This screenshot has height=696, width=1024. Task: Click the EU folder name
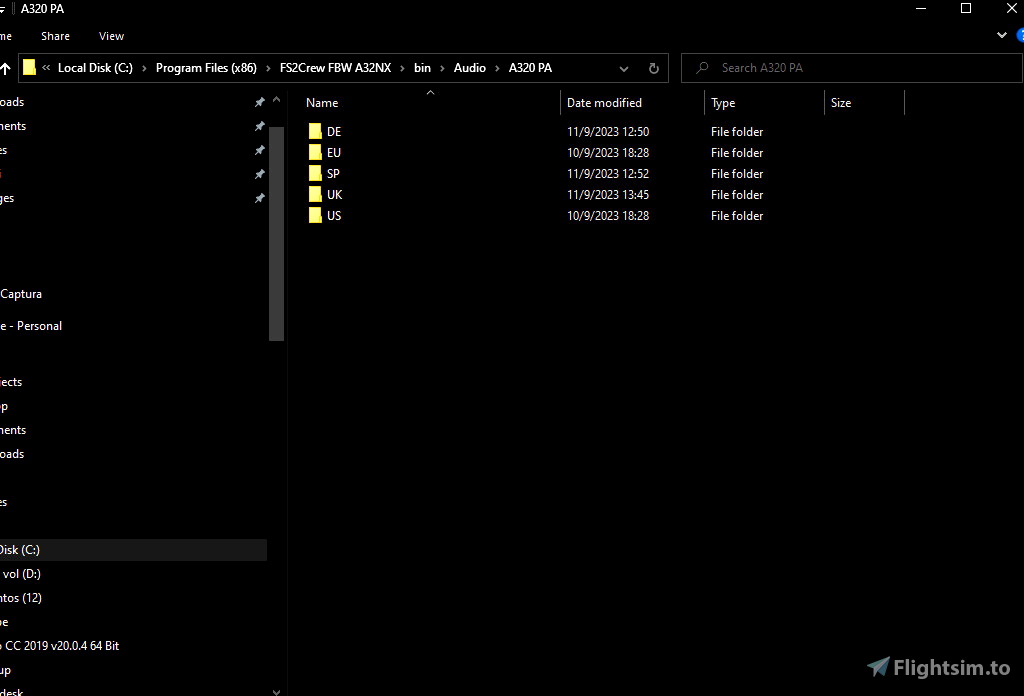click(334, 152)
